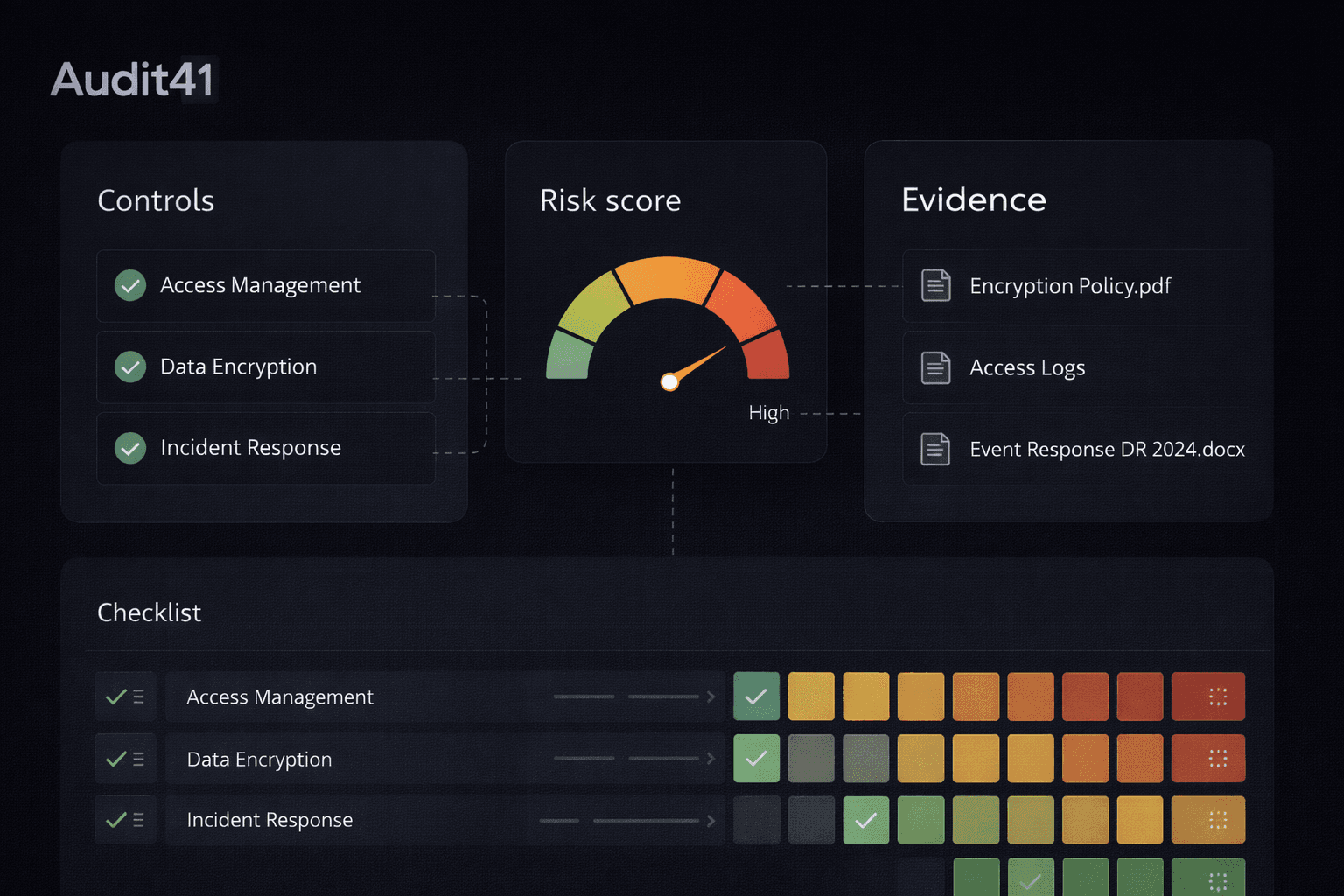Viewport: 1344px width, 896px height.
Task: Open the Encryption Policy.pdf document icon
Action: [935, 285]
